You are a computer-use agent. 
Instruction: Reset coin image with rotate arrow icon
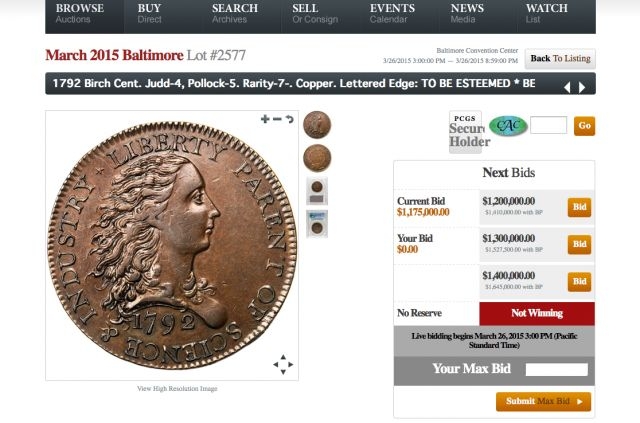289,119
